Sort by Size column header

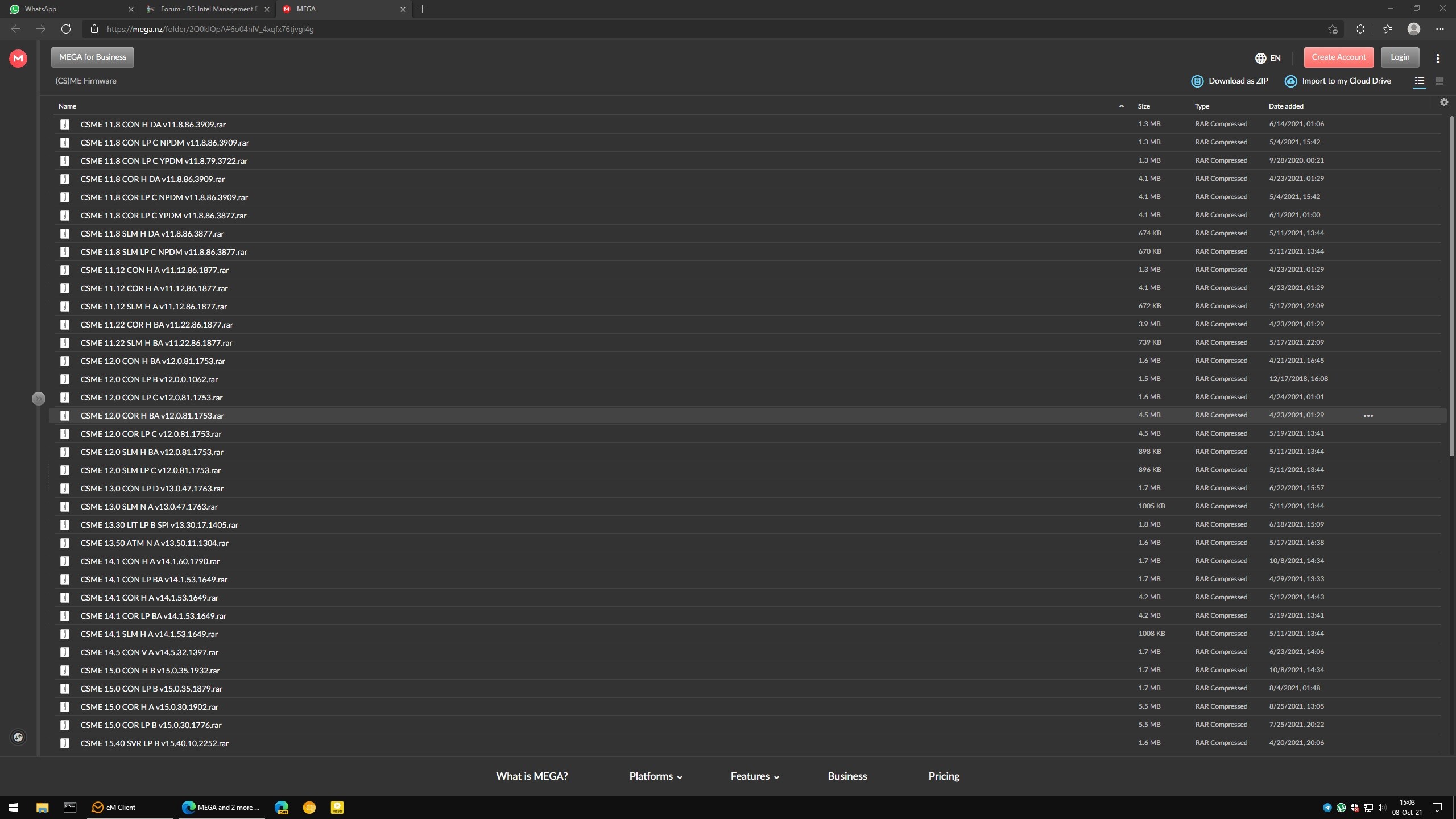1144,106
